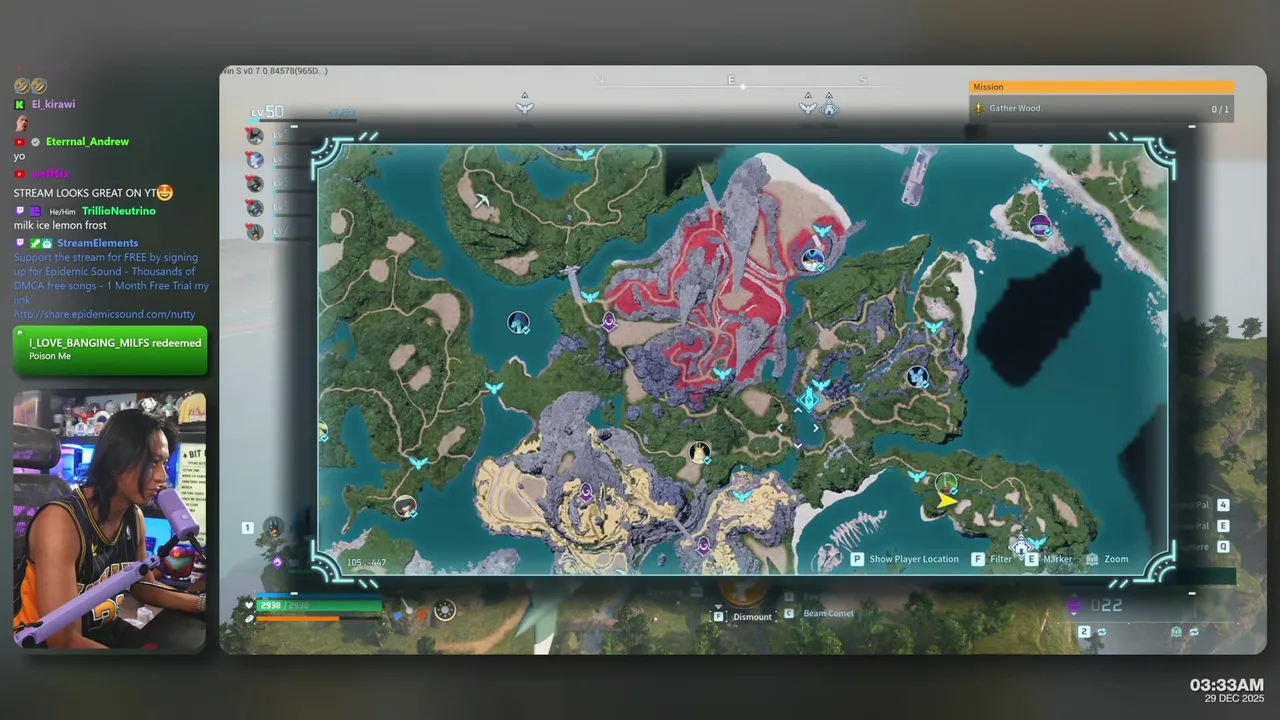Open the map Filter option
Viewport: 1280px width, 720px height.
pos(1001,559)
